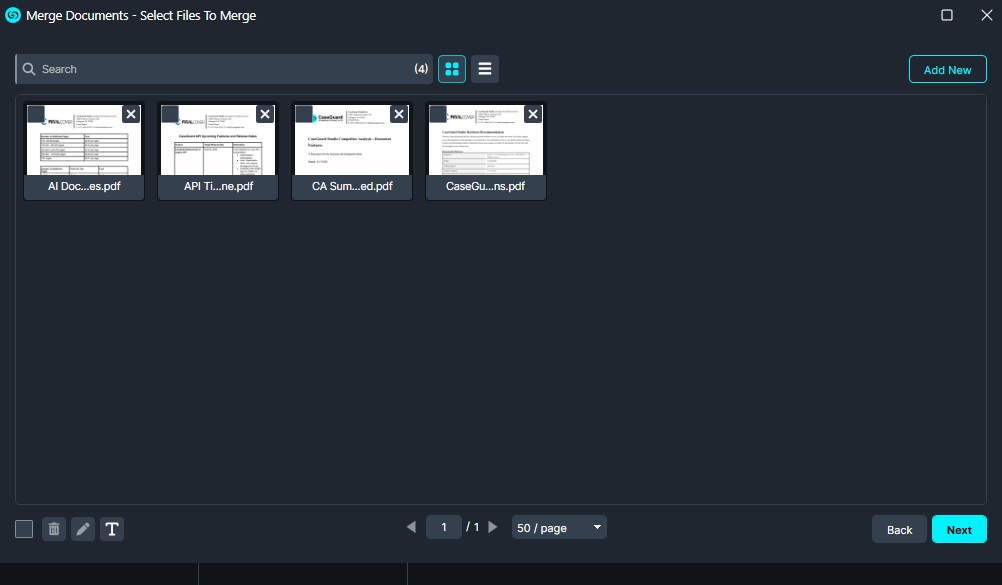Select the pencil edit icon

tap(83, 528)
